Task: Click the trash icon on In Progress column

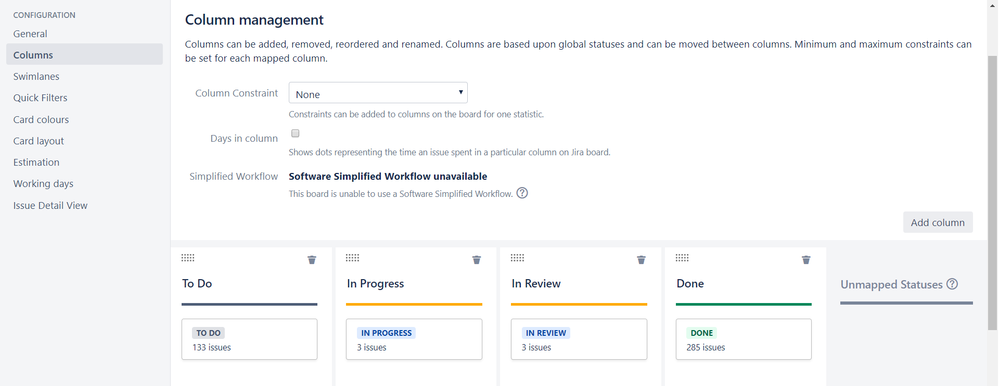Action: [x=477, y=259]
